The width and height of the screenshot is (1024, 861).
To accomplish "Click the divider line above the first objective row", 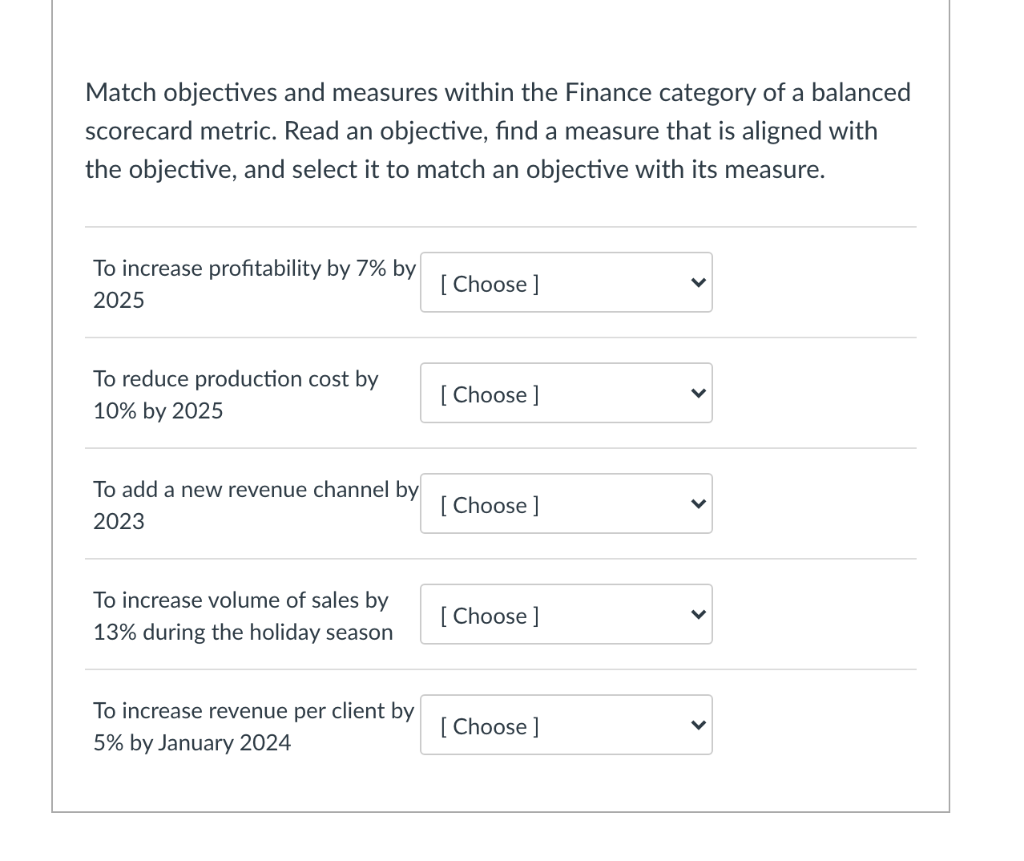I will pos(500,227).
